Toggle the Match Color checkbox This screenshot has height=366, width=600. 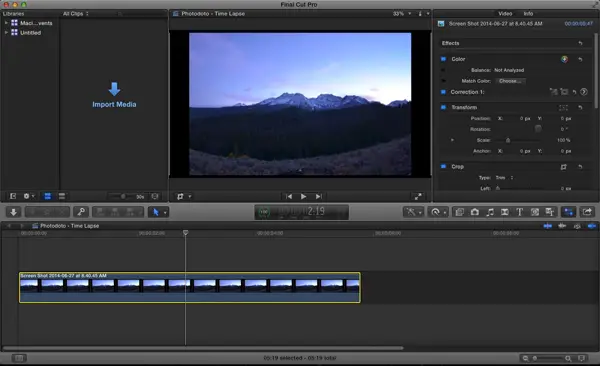[443, 81]
